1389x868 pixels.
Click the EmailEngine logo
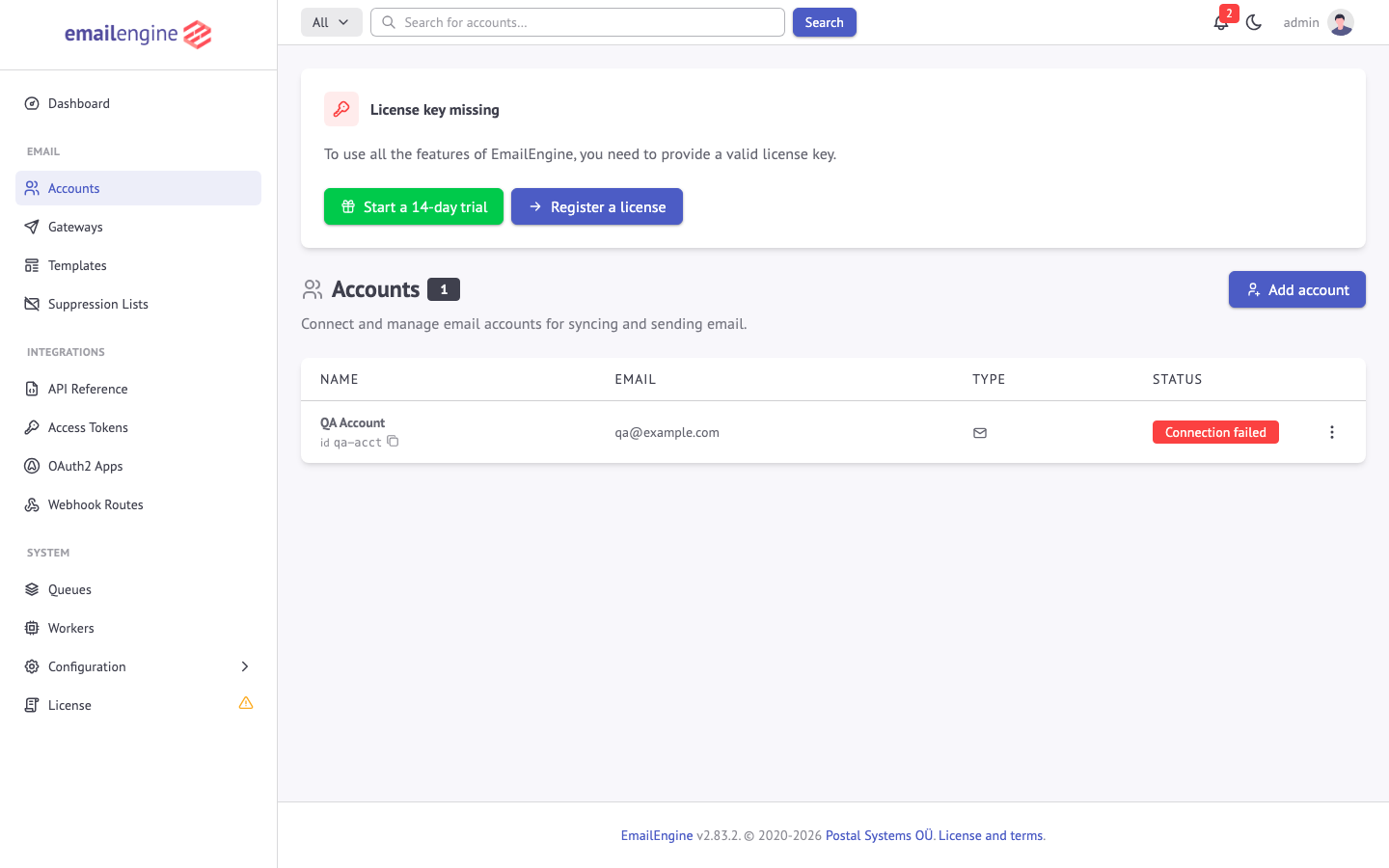[x=138, y=35]
